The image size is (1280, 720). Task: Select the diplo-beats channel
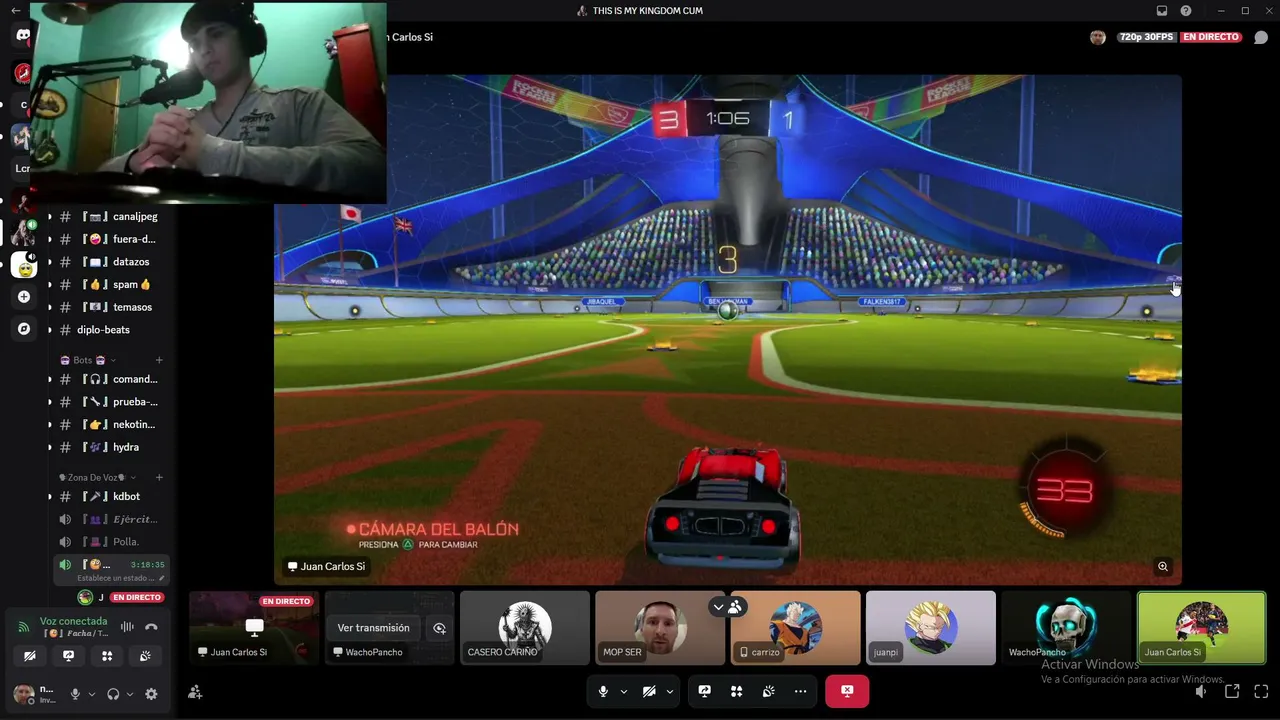click(x=108, y=330)
